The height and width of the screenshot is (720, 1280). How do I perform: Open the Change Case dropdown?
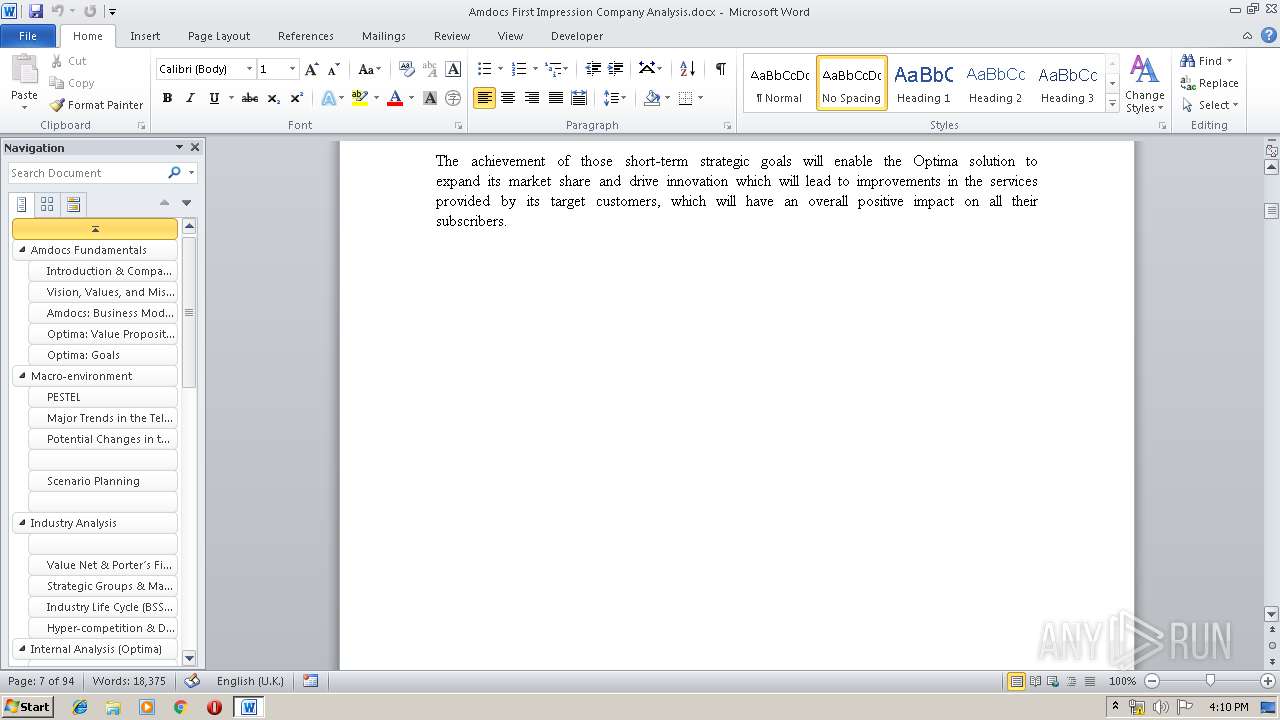pyautogui.click(x=369, y=69)
